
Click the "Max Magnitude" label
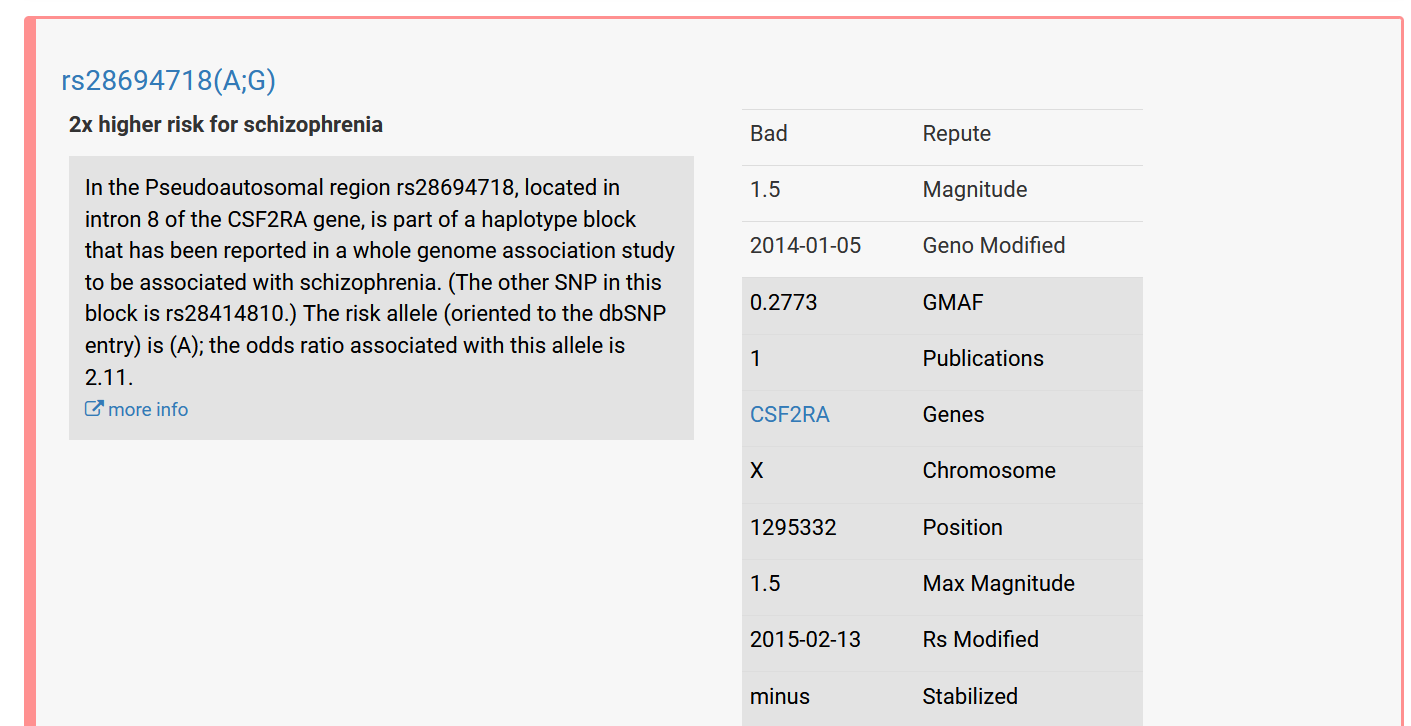pyautogui.click(x=998, y=584)
